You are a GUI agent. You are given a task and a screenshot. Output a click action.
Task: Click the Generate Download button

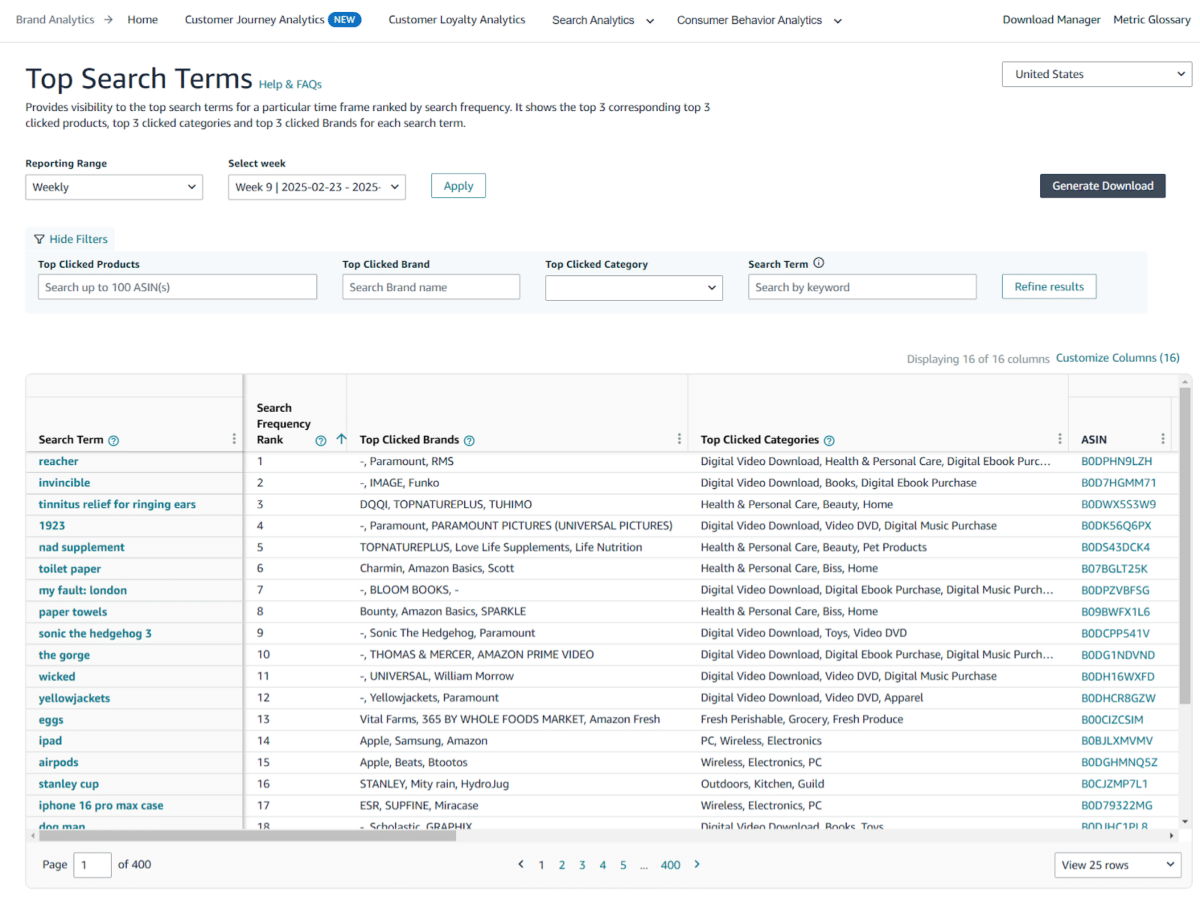tap(1102, 185)
